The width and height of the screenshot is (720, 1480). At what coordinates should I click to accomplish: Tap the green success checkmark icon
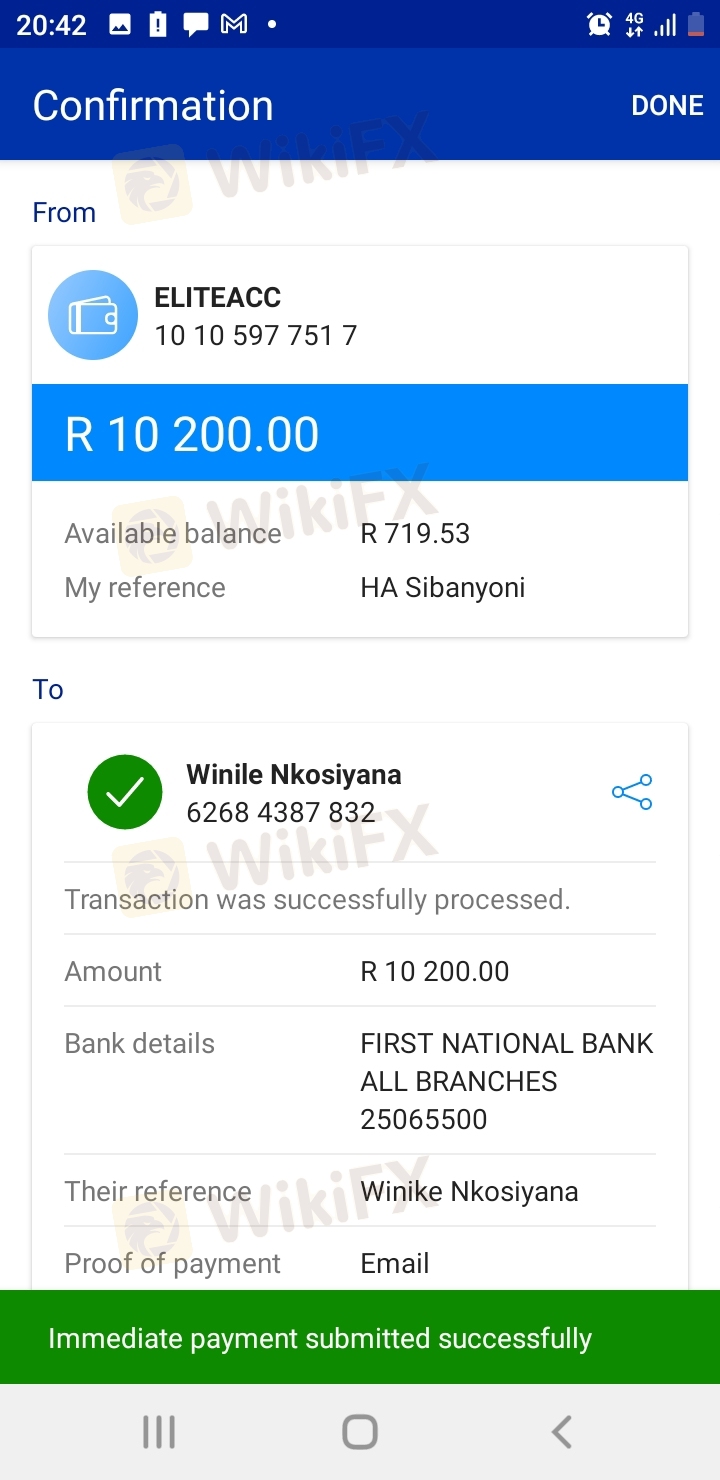[x=125, y=792]
